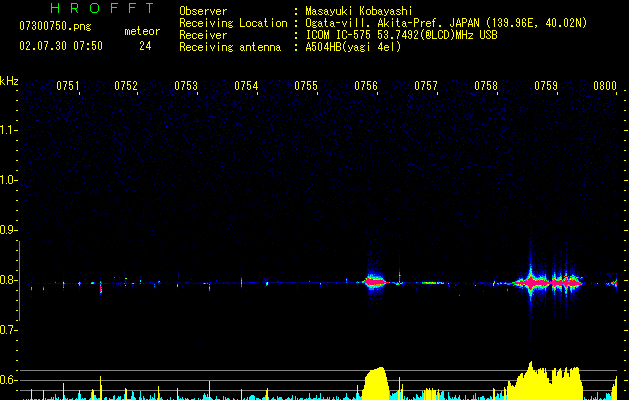Click the A504HB(yagi 4el) antenna text
Viewport: 629px width, 400px height.
point(353,47)
